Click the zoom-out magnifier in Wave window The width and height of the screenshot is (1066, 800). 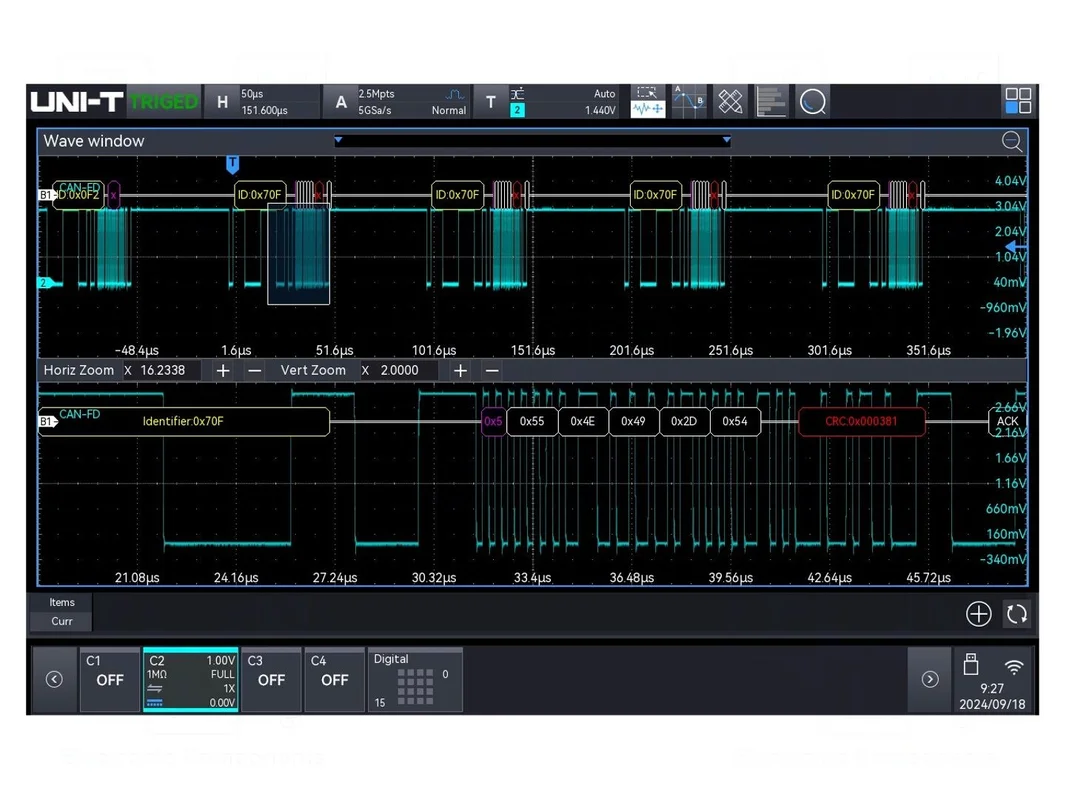click(1012, 141)
